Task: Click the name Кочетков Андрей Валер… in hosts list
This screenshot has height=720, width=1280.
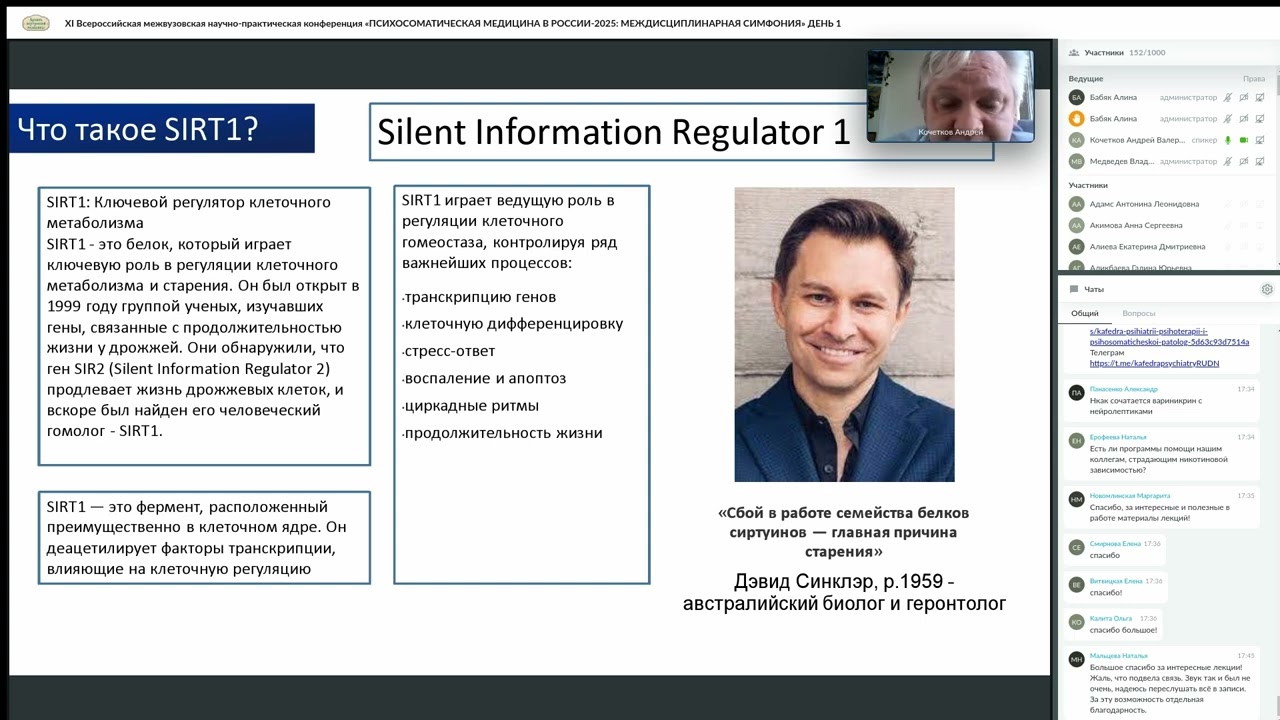Action: point(1138,140)
